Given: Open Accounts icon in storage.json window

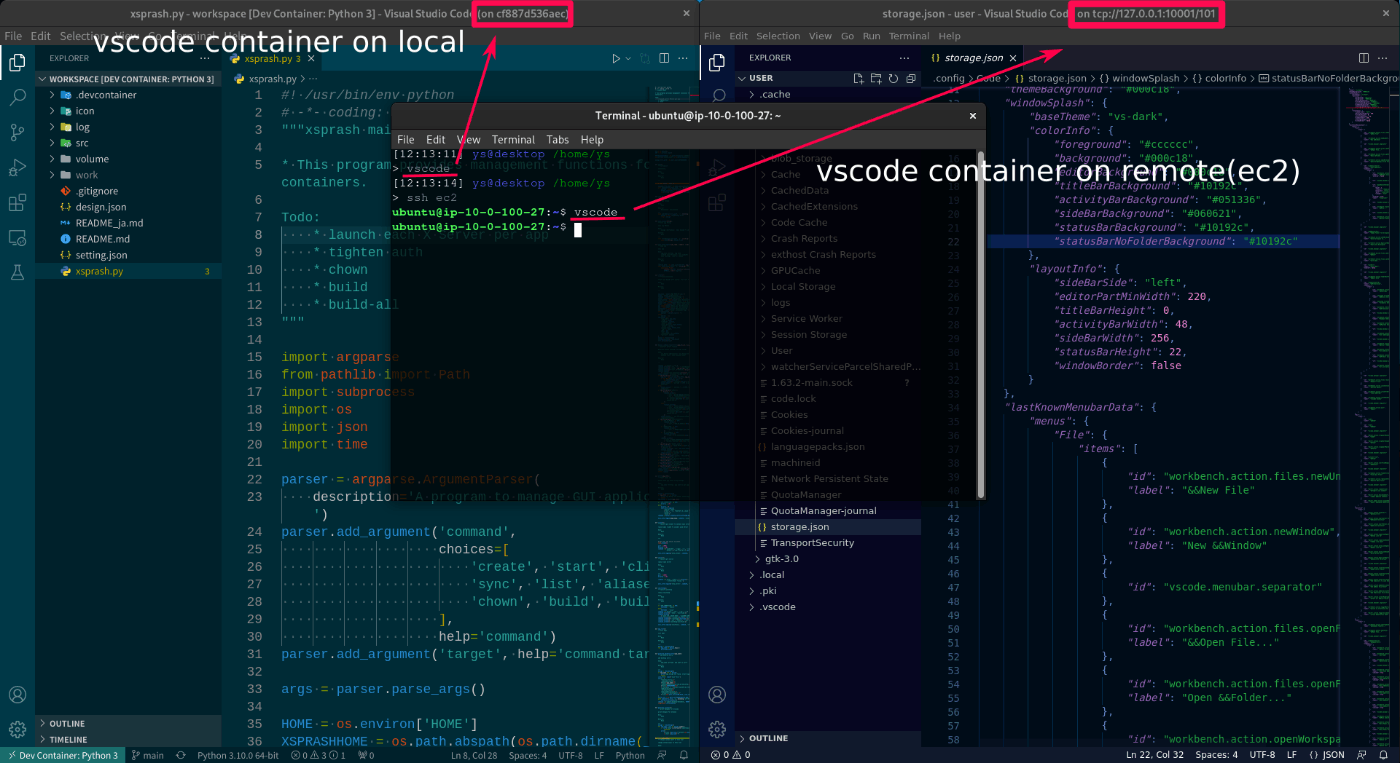Looking at the screenshot, I should (717, 695).
